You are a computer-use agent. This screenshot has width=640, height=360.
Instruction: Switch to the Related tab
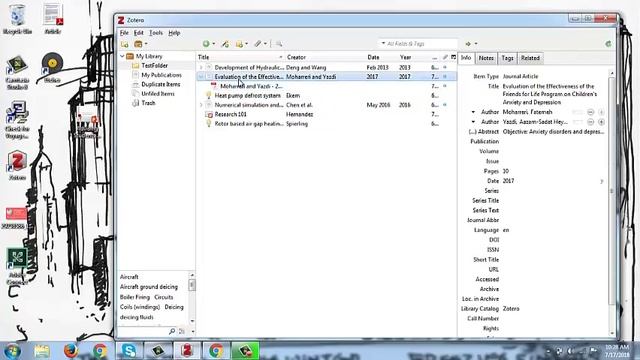click(x=530, y=58)
